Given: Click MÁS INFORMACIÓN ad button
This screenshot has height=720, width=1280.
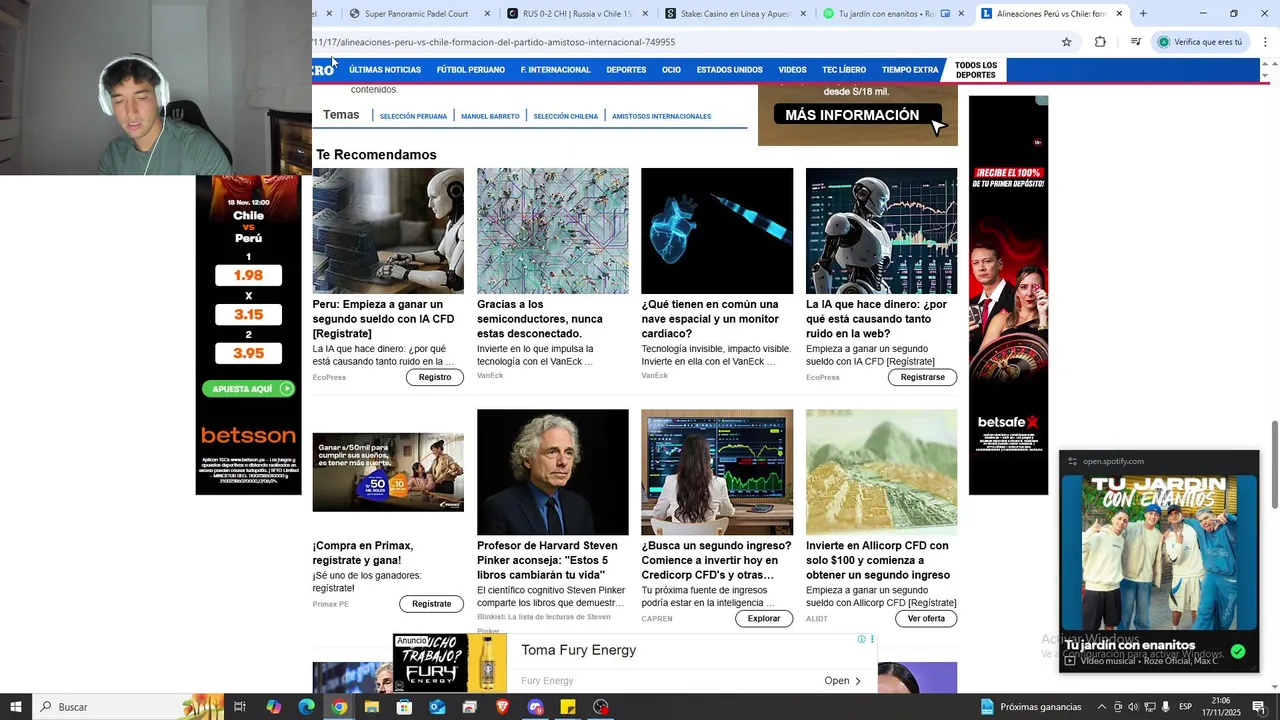Looking at the screenshot, I should 858,115.
